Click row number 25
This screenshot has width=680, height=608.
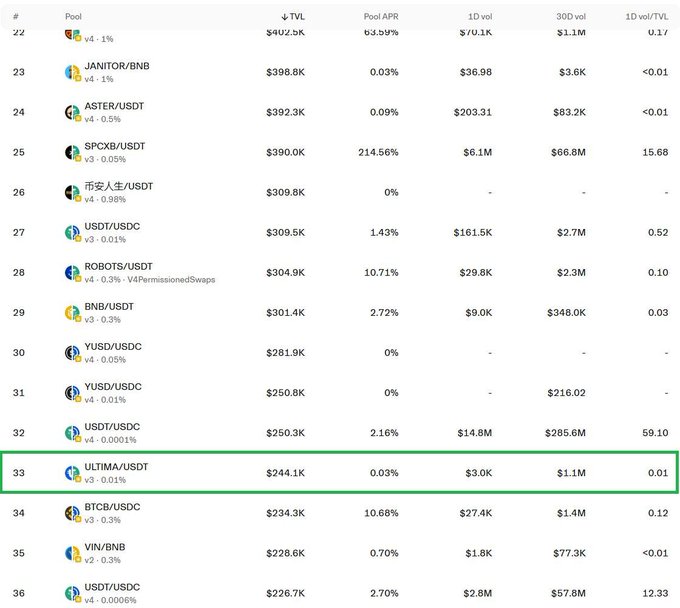point(19,152)
